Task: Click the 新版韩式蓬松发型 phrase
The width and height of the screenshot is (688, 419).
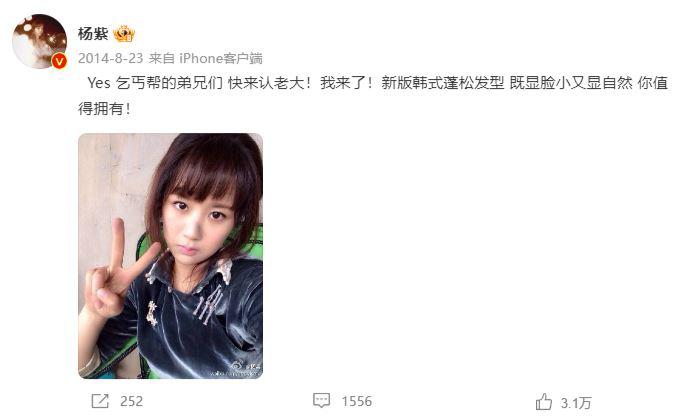Action: [443, 83]
